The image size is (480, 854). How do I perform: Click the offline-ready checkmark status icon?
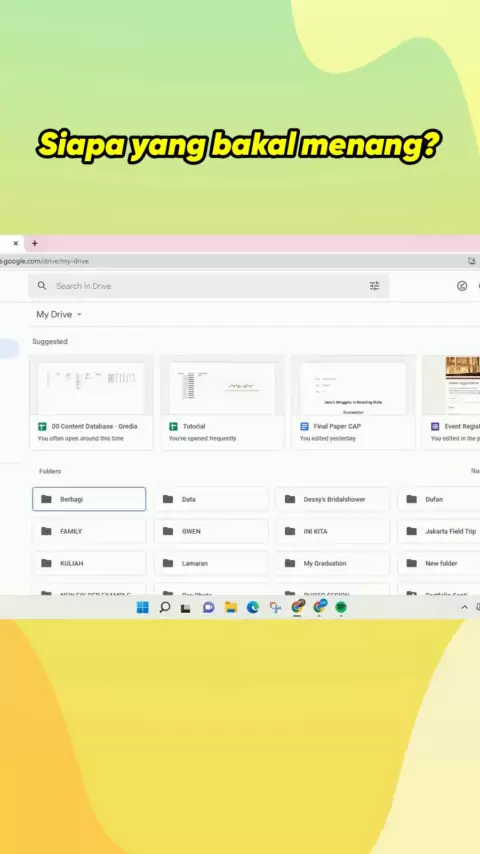(x=462, y=286)
